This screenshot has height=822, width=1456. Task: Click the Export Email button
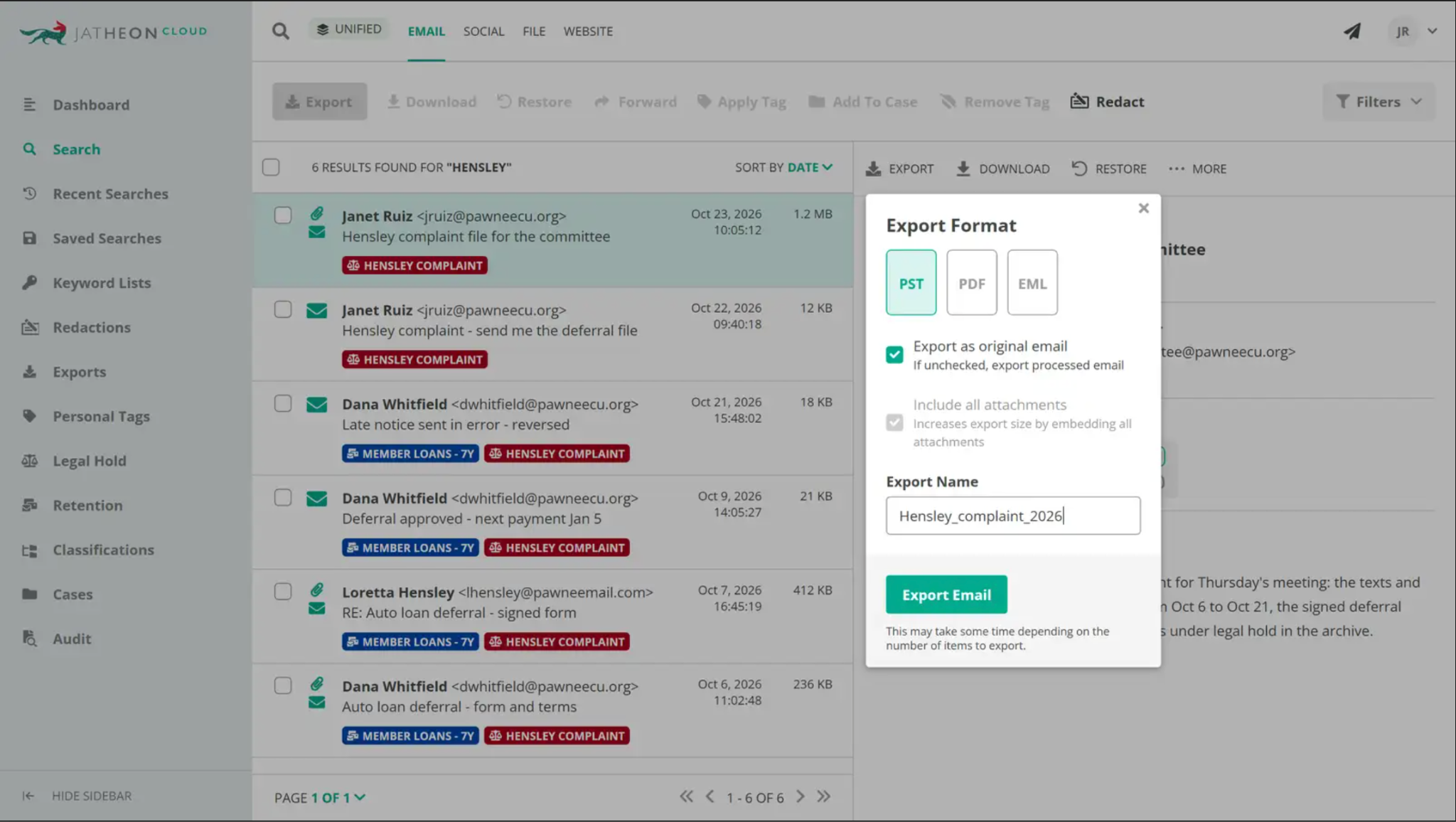coord(946,594)
